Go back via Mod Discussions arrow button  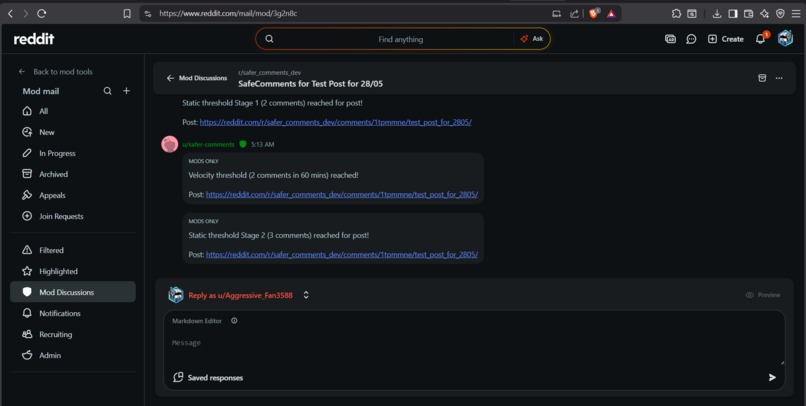coord(197,78)
